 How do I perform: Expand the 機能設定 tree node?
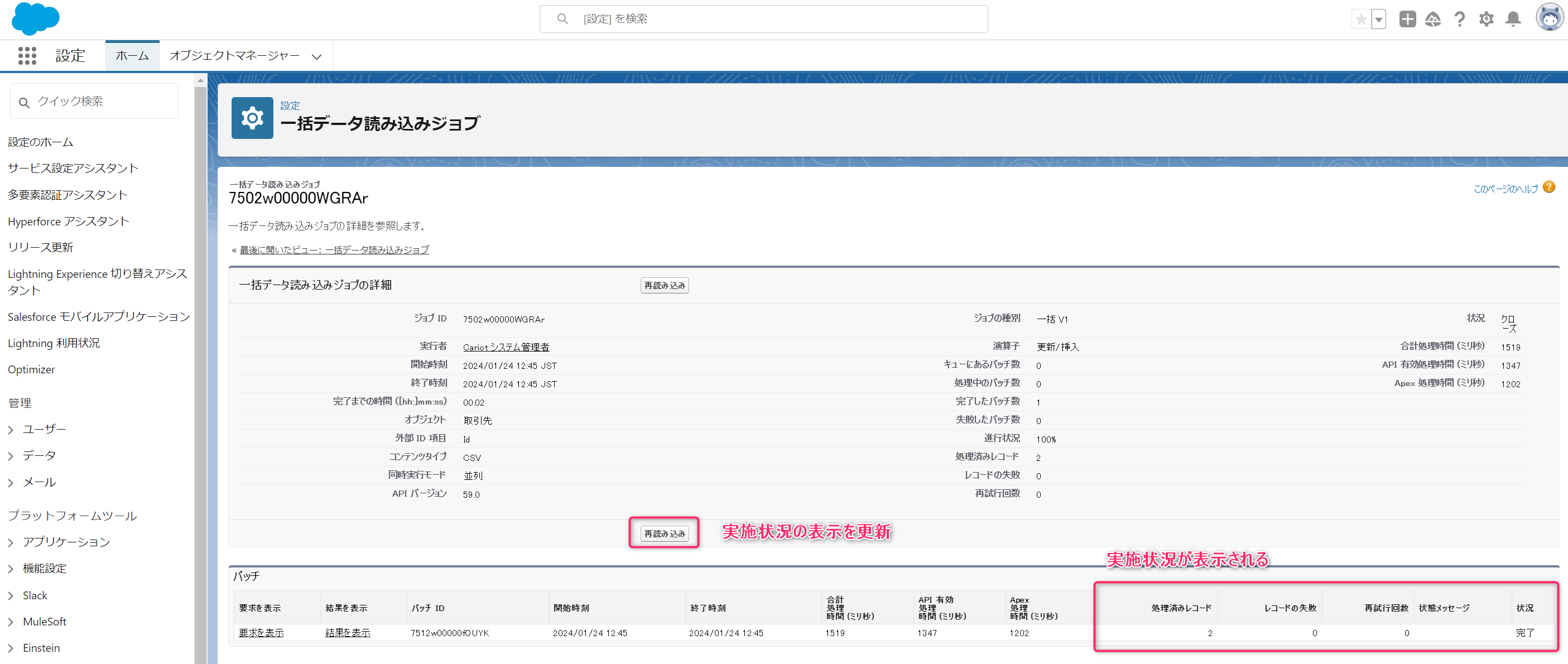[x=11, y=569]
